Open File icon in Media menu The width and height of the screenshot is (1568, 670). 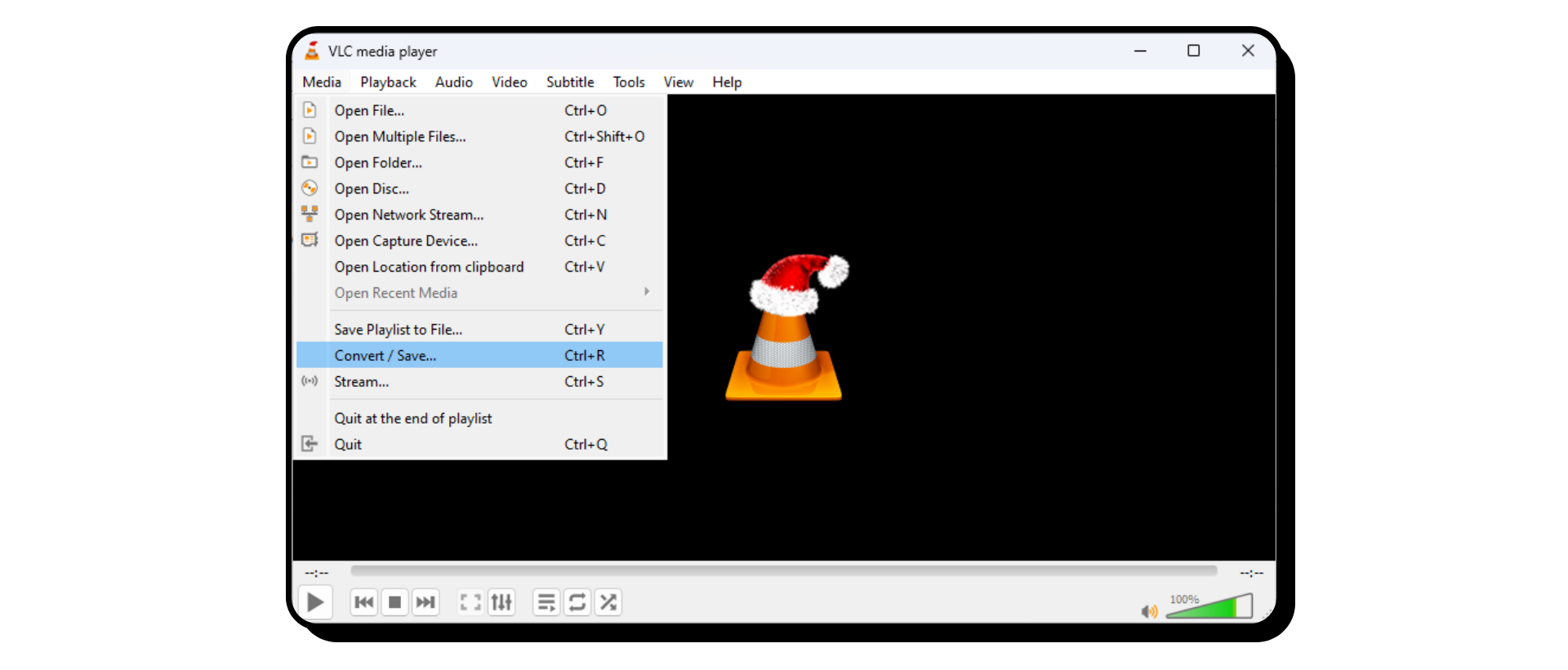click(310, 110)
